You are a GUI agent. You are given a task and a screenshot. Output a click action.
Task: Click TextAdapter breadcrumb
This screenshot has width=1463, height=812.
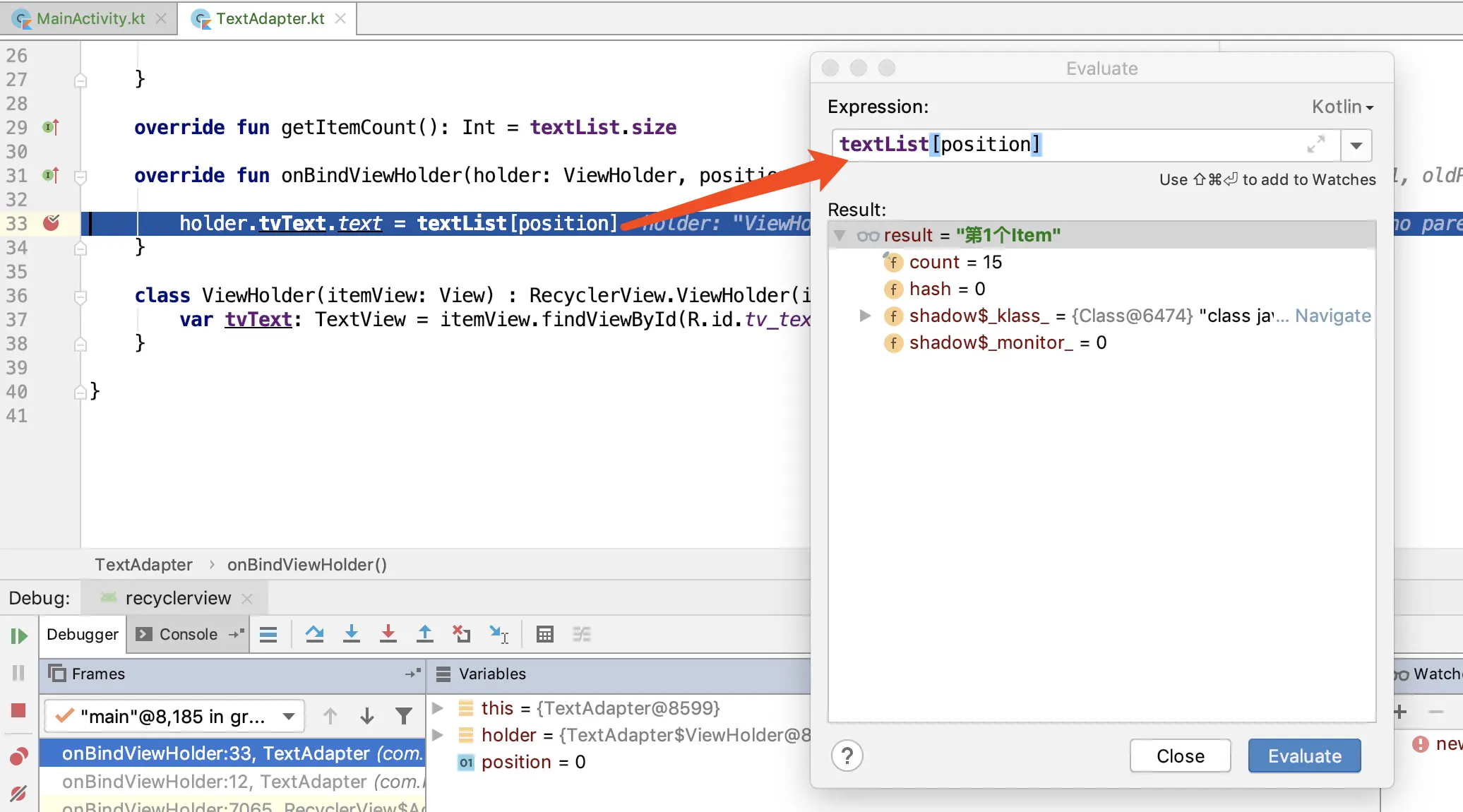tap(143, 565)
